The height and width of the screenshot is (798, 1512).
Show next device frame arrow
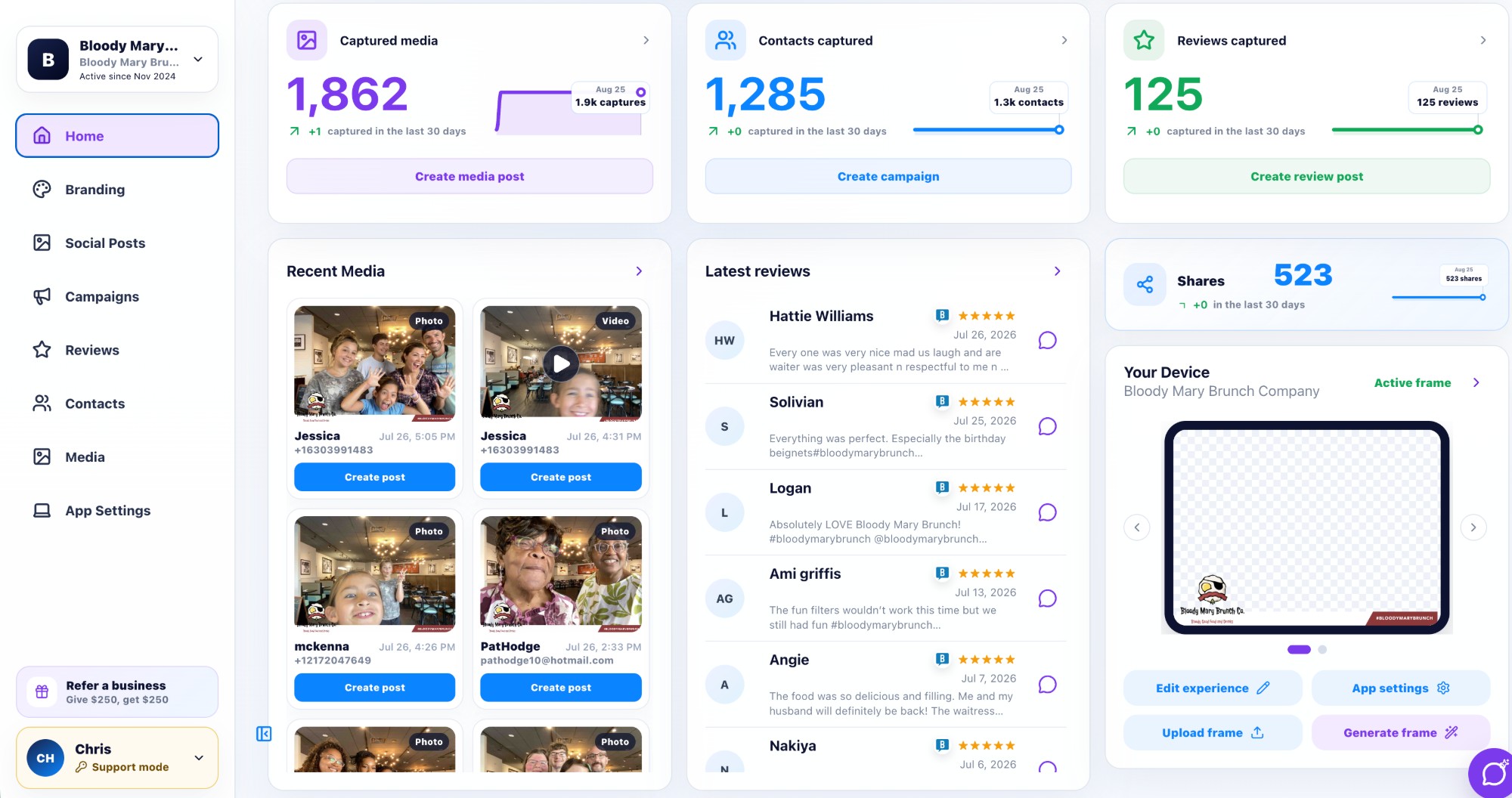[x=1473, y=527]
